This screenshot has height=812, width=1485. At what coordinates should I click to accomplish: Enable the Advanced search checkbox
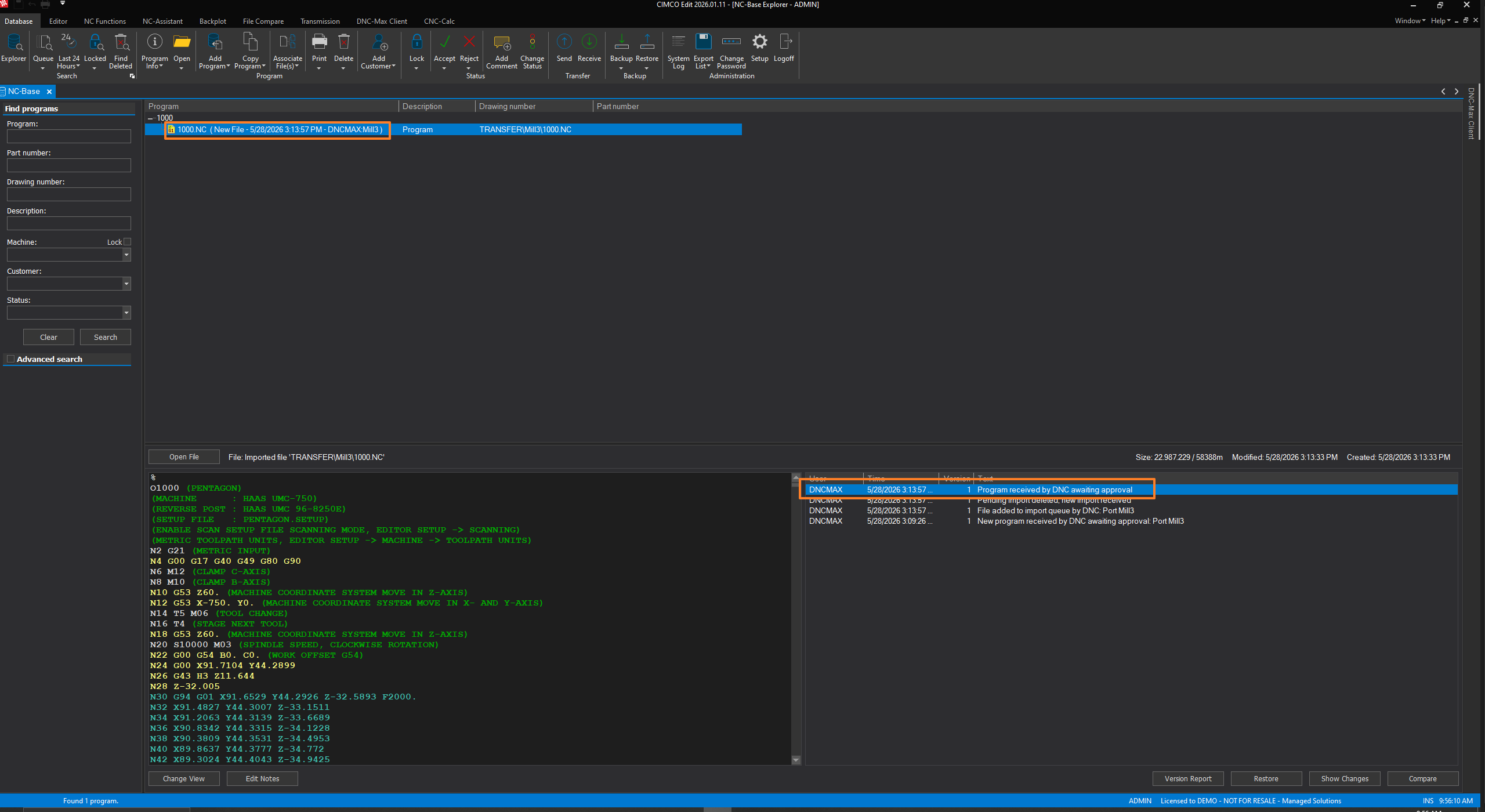10,359
